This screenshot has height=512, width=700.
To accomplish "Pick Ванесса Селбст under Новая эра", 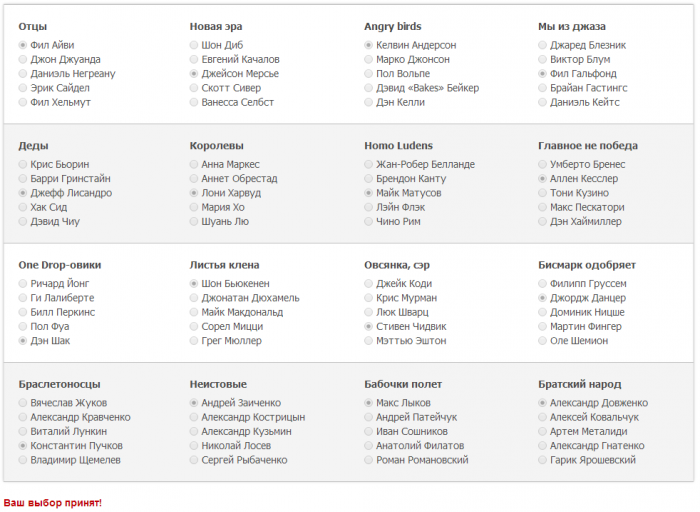I will [194, 103].
